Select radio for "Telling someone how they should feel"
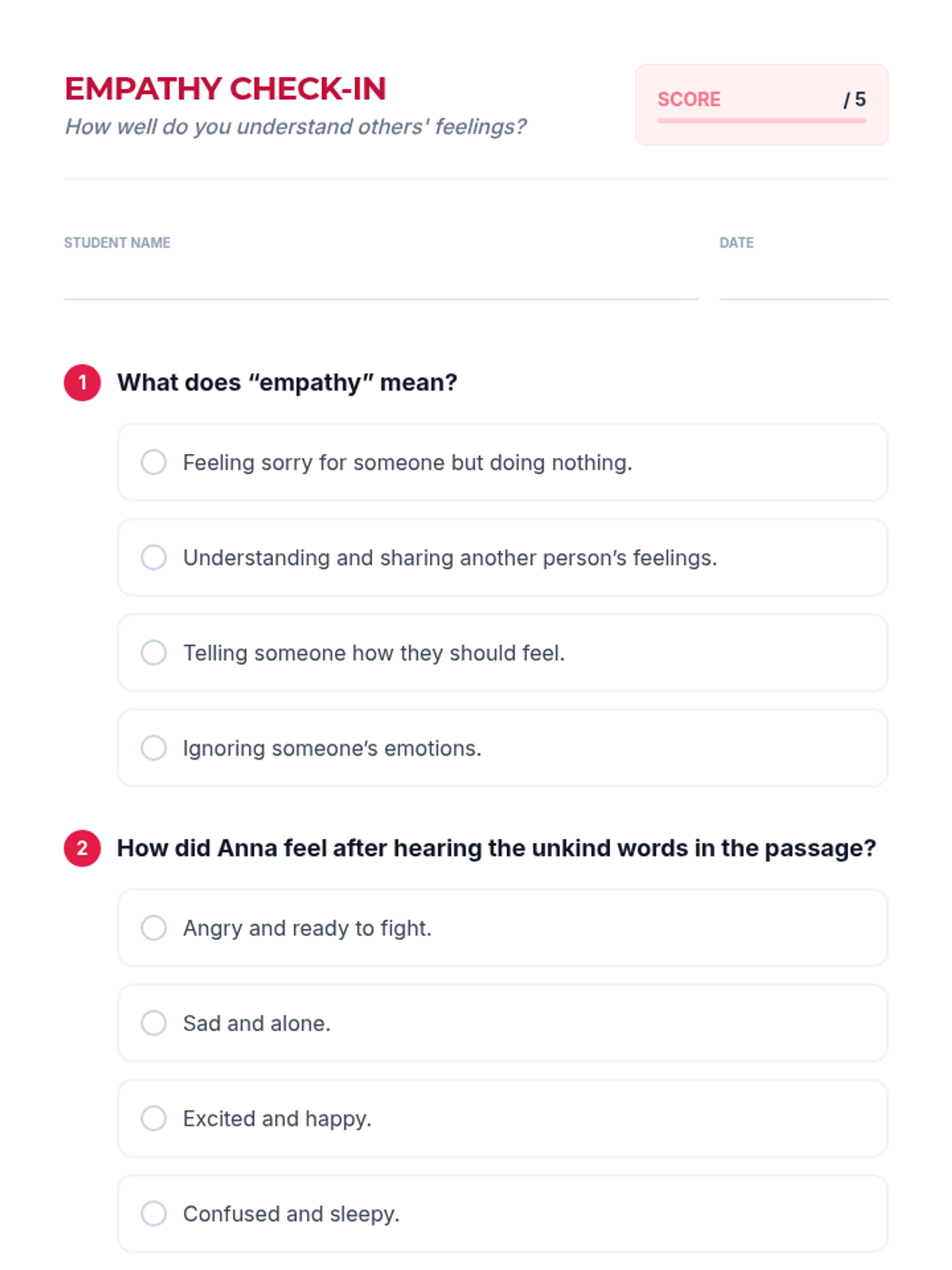 pyautogui.click(x=154, y=652)
